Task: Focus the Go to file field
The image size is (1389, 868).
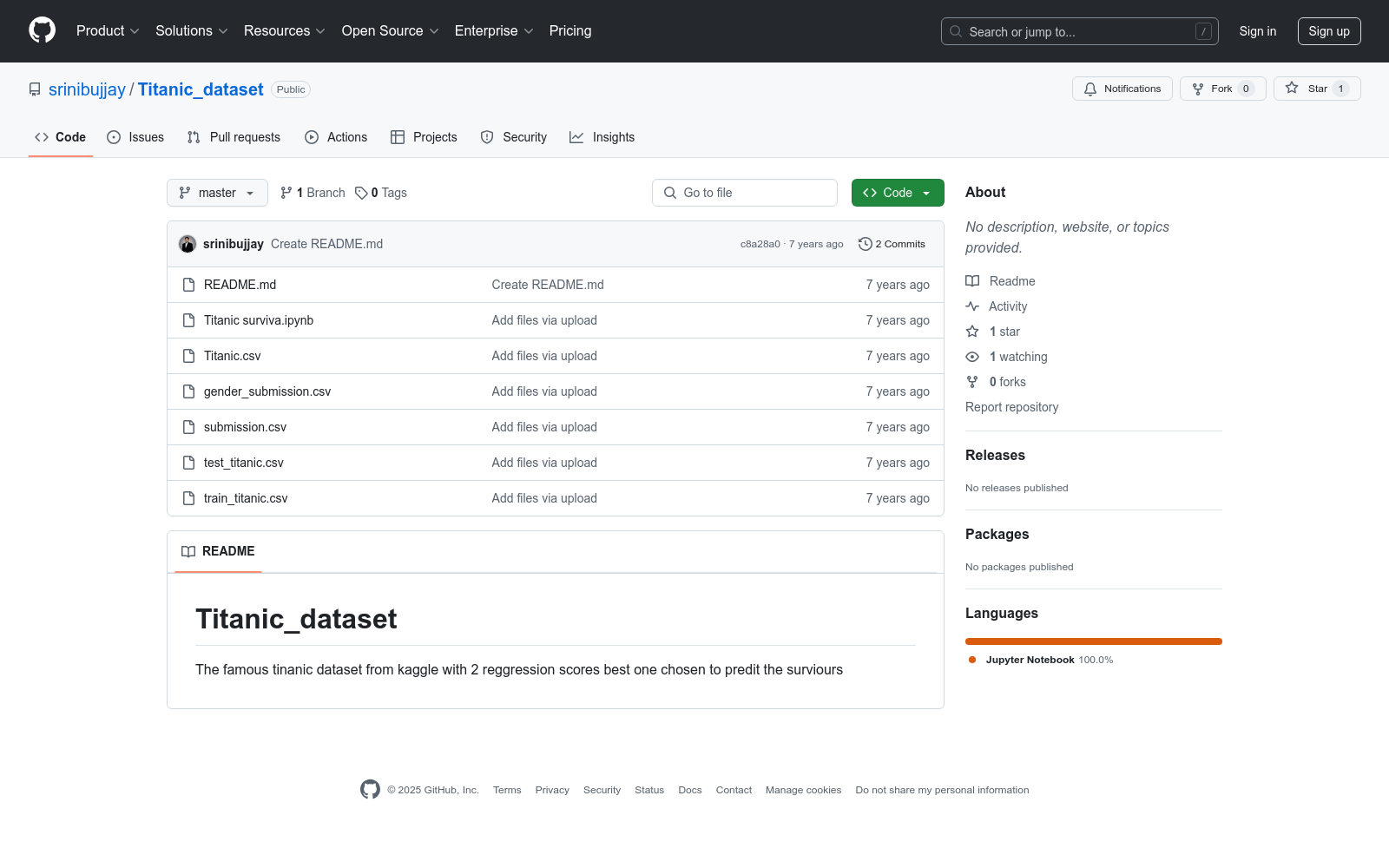Action: 745,193
